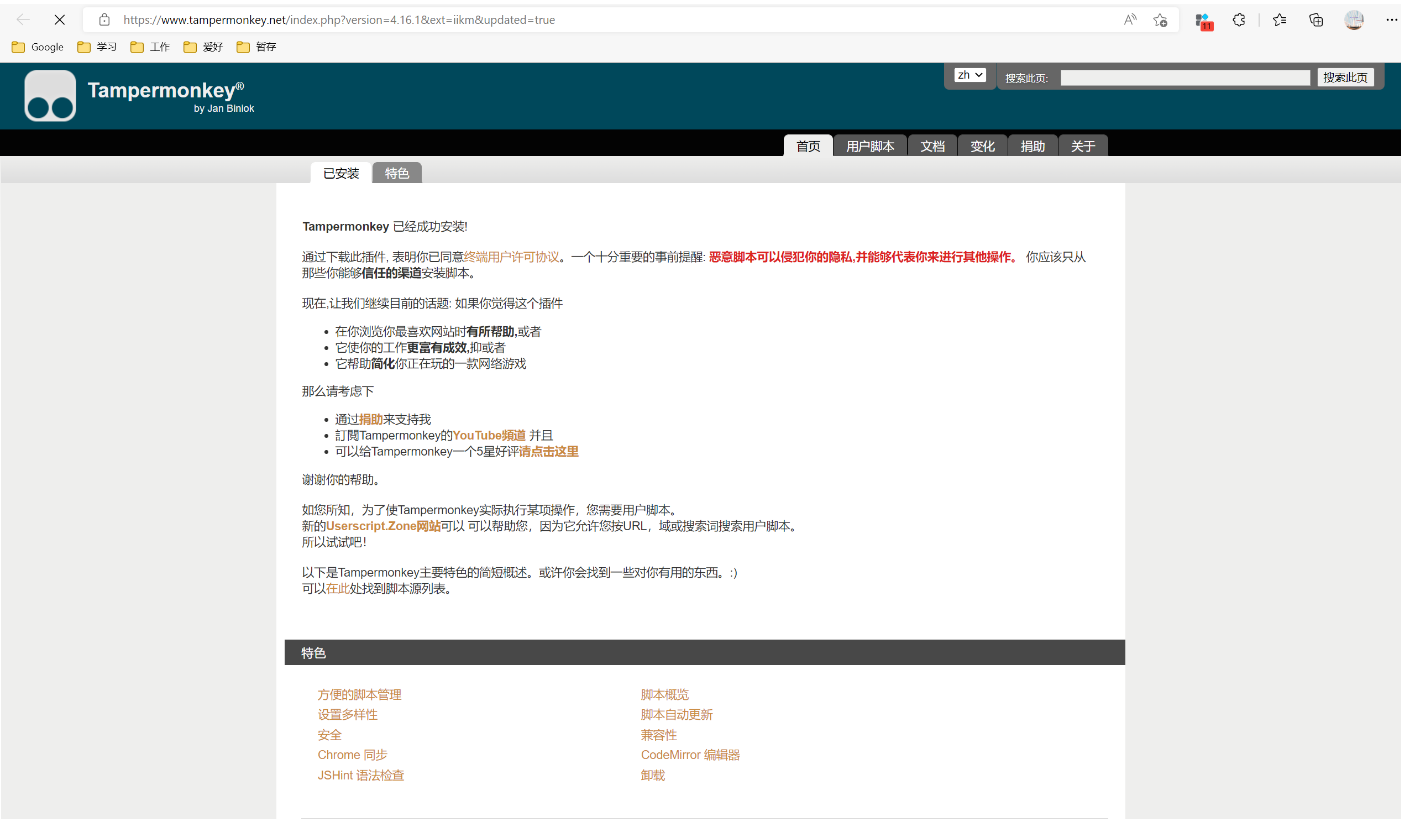Open the 卸载 feature link
Viewport: 1401px width, 819px height.
point(653,776)
